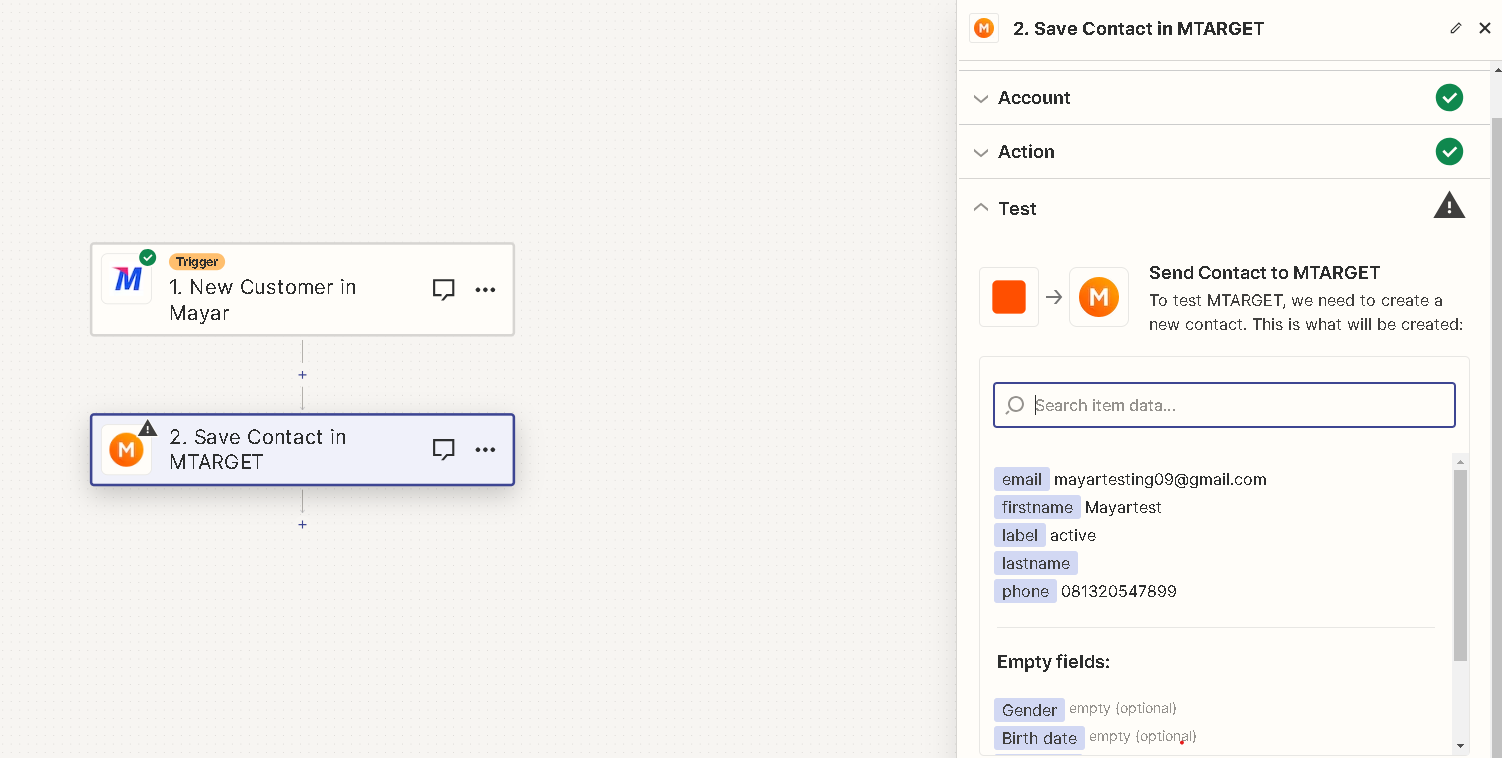Click the MTARGET icon in the panel header
The image size is (1502, 758).
point(984,29)
